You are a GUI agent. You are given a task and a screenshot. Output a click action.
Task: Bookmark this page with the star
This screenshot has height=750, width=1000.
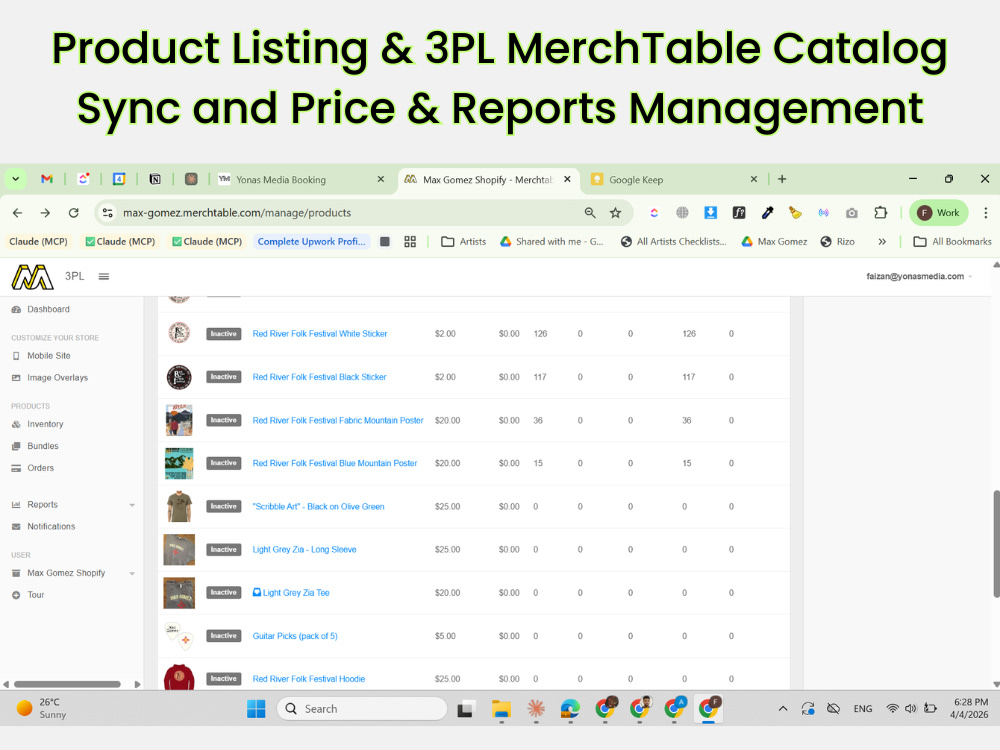pyautogui.click(x=615, y=213)
